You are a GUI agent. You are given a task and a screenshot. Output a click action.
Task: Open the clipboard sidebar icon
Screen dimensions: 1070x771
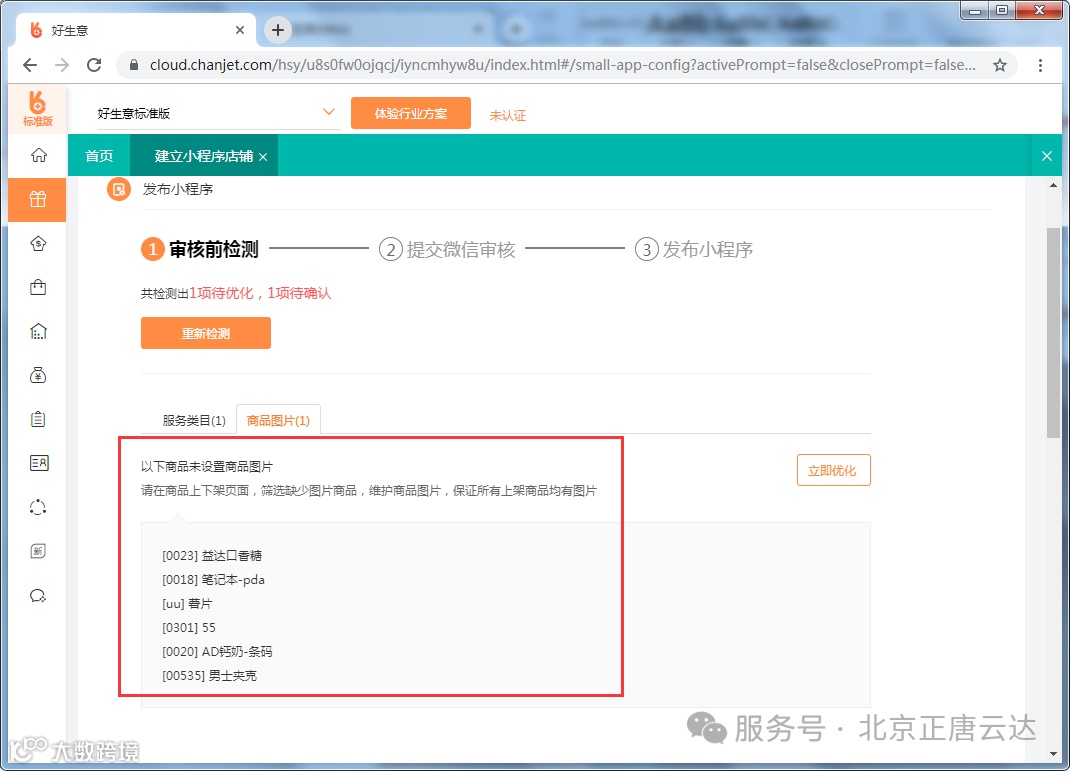pyautogui.click(x=38, y=419)
